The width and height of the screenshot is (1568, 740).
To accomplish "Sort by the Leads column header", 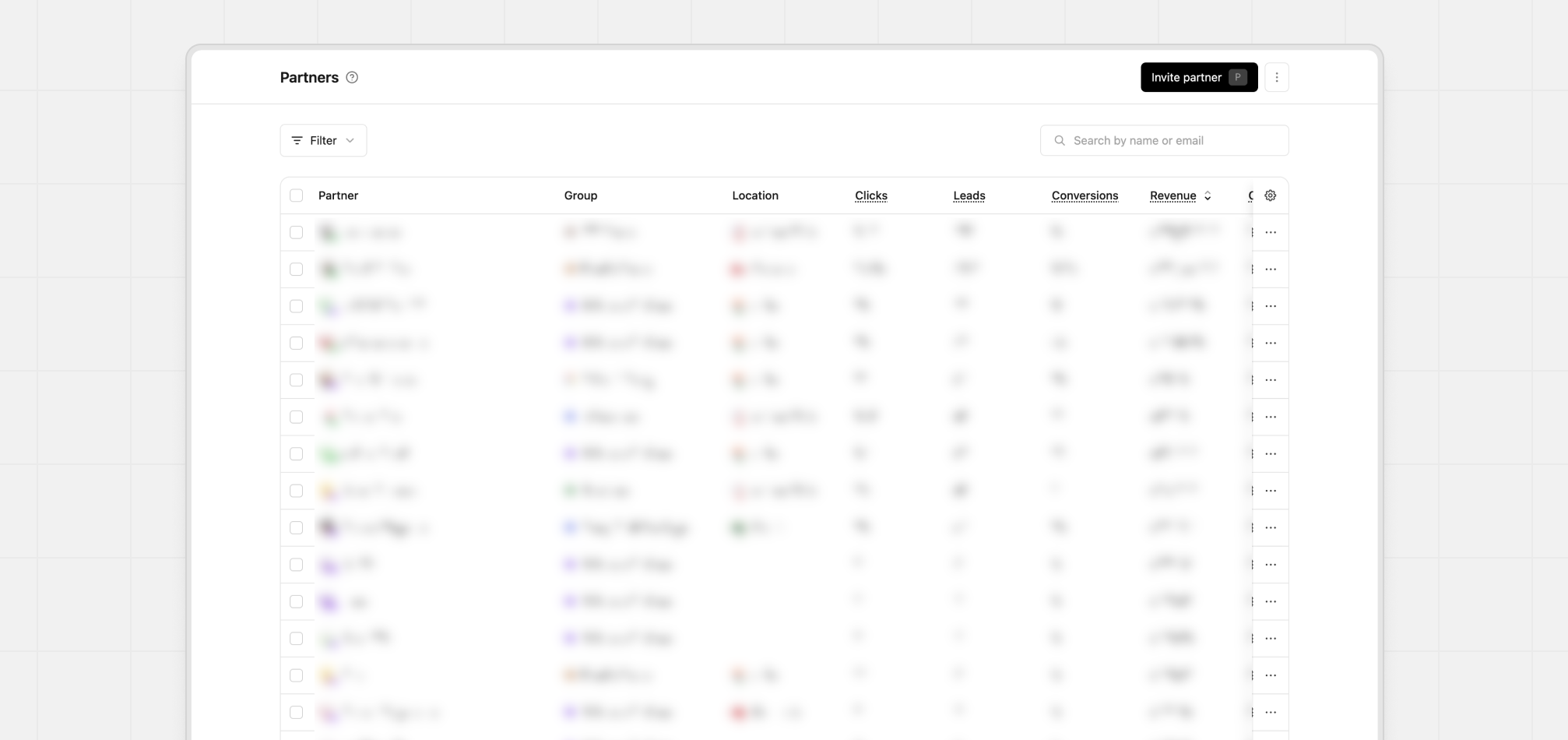I will coord(969,196).
